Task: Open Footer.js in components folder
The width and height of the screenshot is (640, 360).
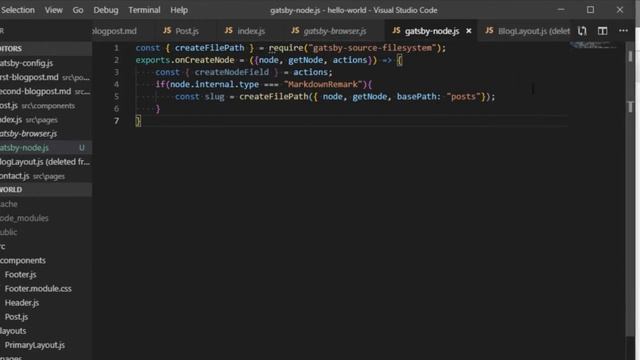Action: 46,275
